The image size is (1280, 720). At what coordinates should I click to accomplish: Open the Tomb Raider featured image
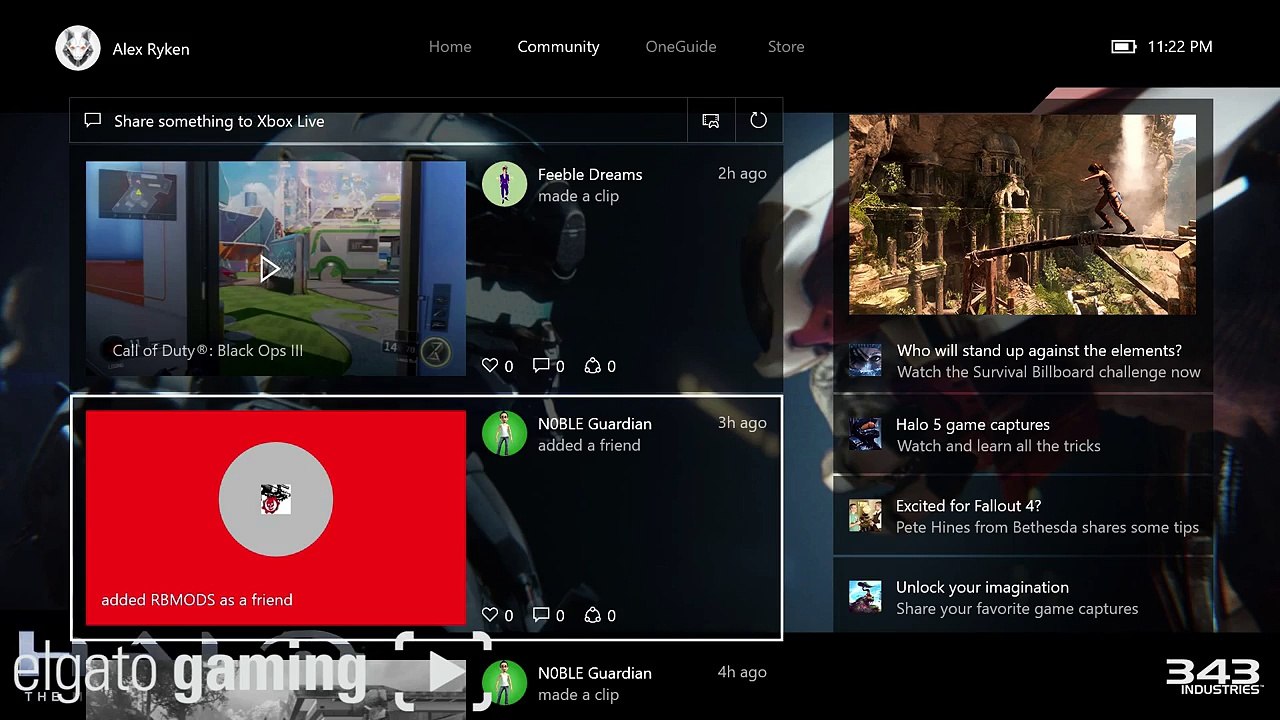point(1022,214)
